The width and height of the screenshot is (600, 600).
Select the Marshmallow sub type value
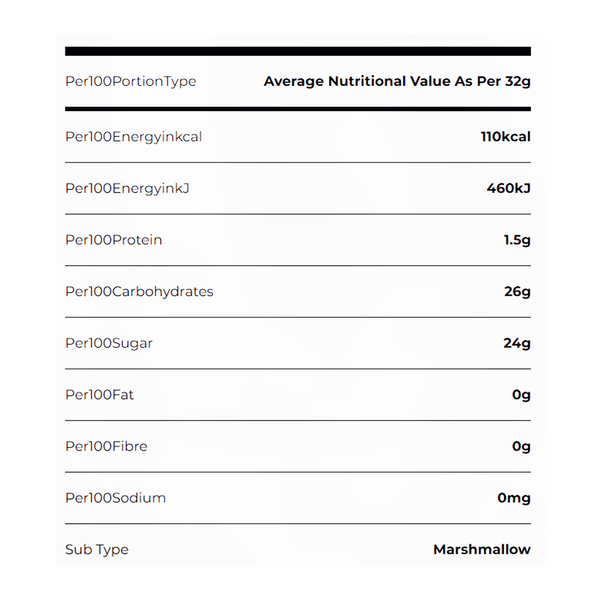click(x=482, y=549)
